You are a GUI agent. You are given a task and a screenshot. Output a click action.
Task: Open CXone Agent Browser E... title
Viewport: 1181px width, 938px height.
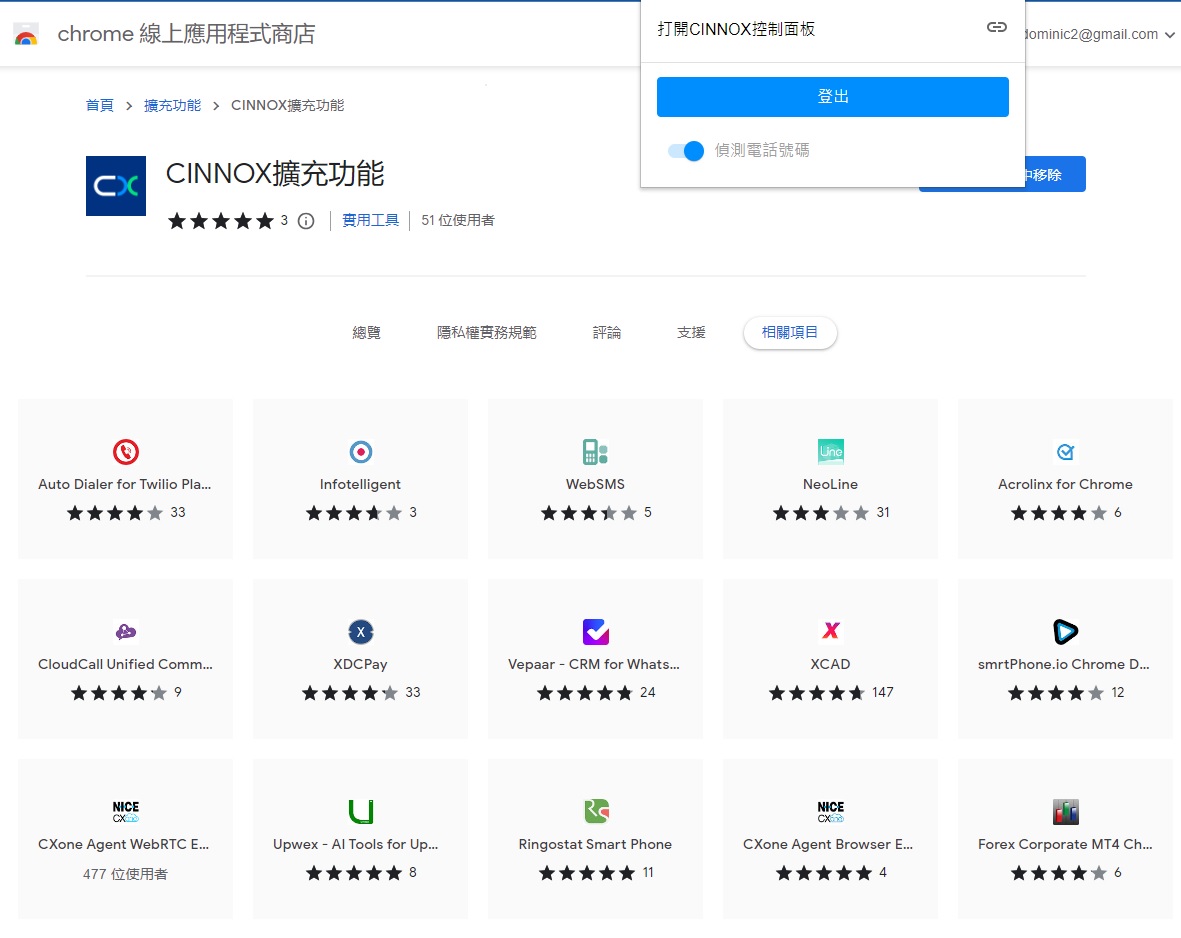(828, 845)
